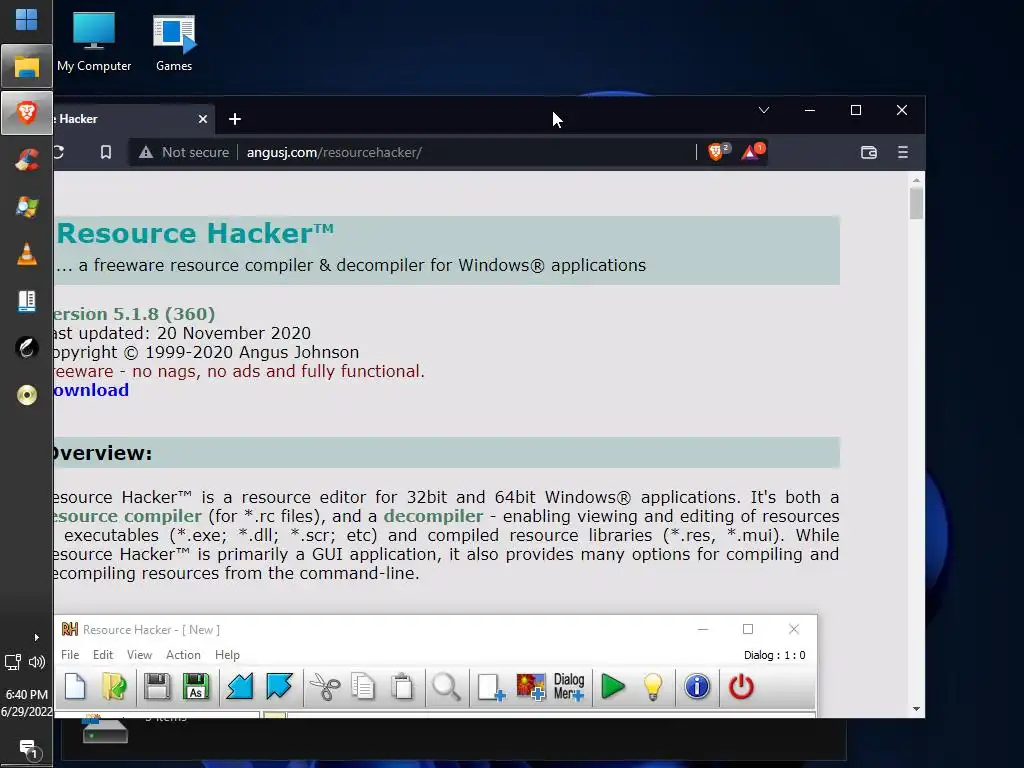Click the scrollbar down arrow
This screenshot has height=768, width=1024.
click(916, 709)
